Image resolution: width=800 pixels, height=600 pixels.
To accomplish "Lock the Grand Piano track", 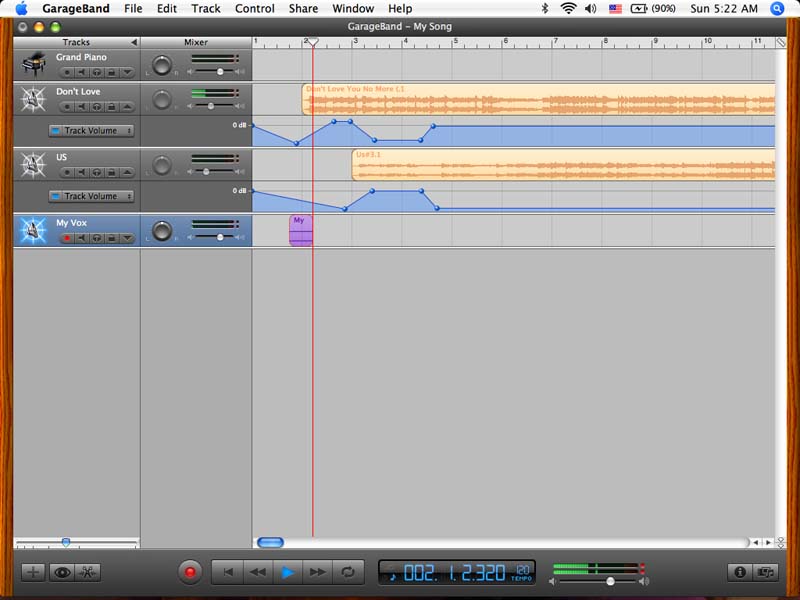I will point(111,72).
